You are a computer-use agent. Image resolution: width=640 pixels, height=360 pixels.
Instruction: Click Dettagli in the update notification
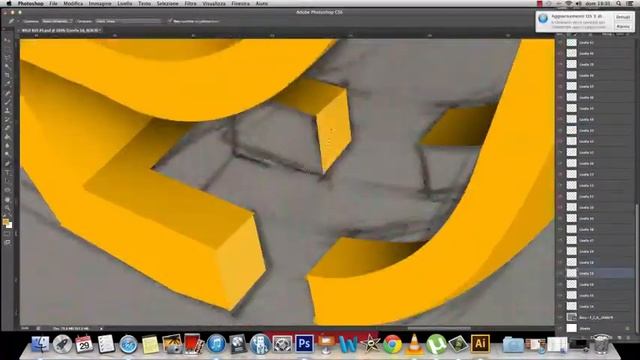623,17
